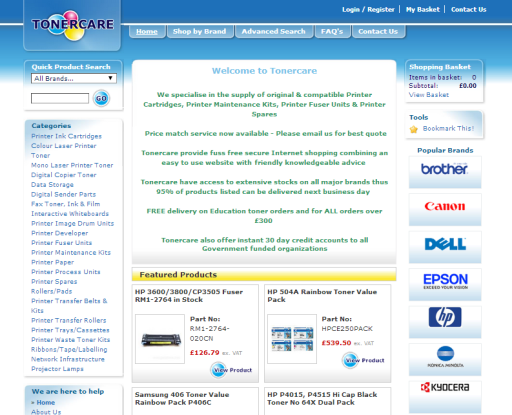Open the FAQ's tab

[332, 32]
